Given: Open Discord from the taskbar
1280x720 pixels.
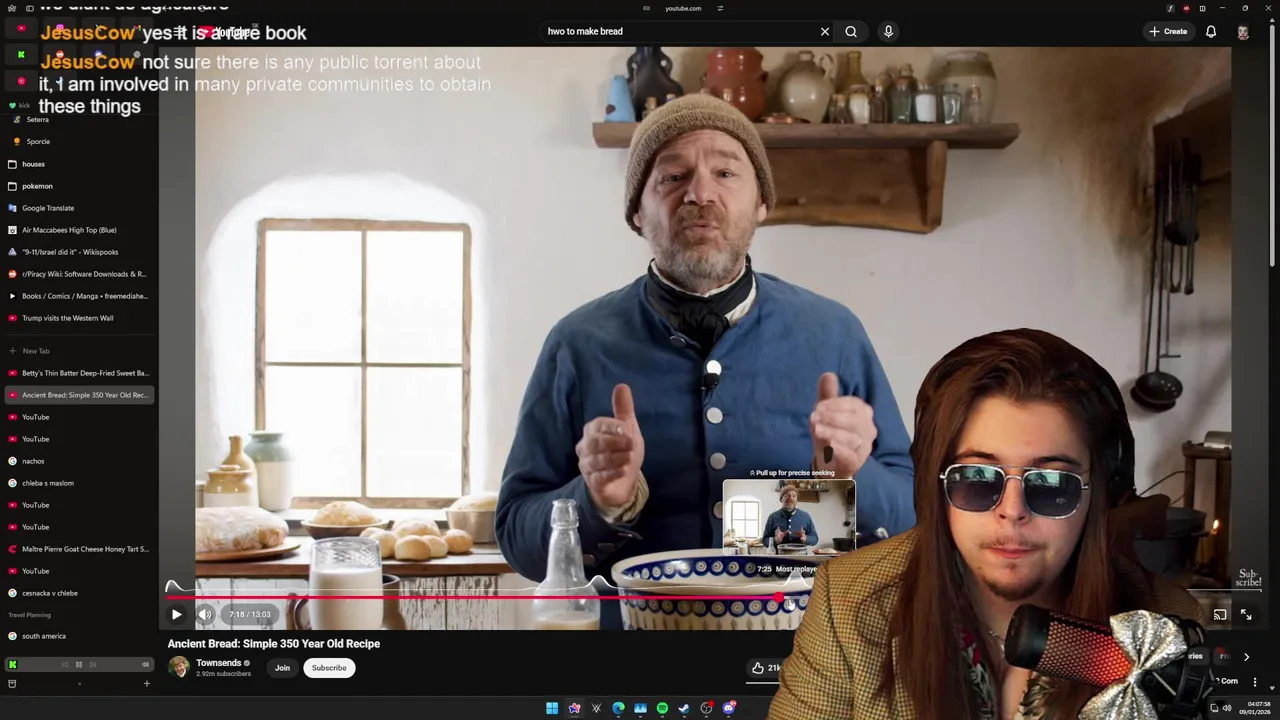Looking at the screenshot, I should (x=728, y=708).
